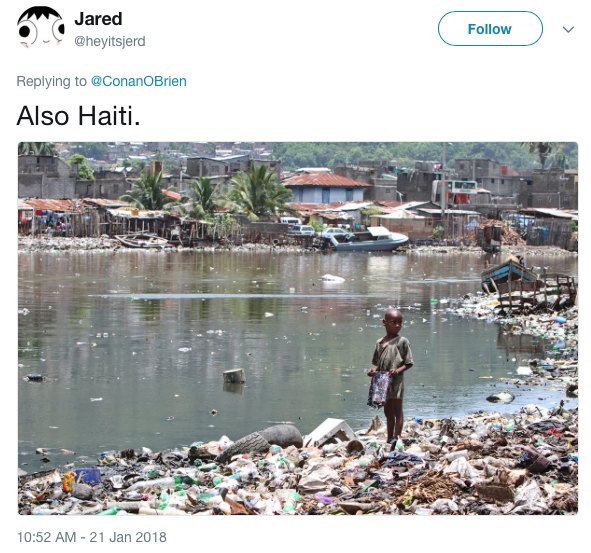The height and width of the screenshot is (553, 591).
Task: Click the 'Replying to' label
Action: pos(52,81)
